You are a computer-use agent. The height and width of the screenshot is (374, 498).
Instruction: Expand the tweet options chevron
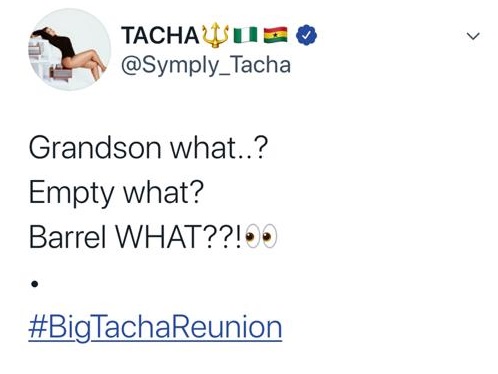[x=473, y=36]
